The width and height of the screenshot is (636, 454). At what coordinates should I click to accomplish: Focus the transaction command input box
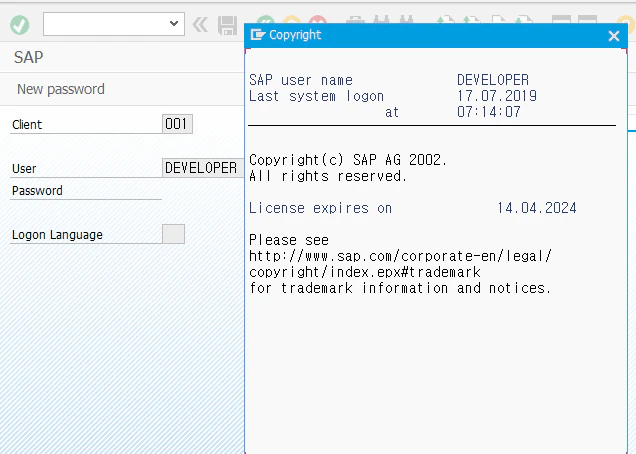pyautogui.click(x=114, y=24)
